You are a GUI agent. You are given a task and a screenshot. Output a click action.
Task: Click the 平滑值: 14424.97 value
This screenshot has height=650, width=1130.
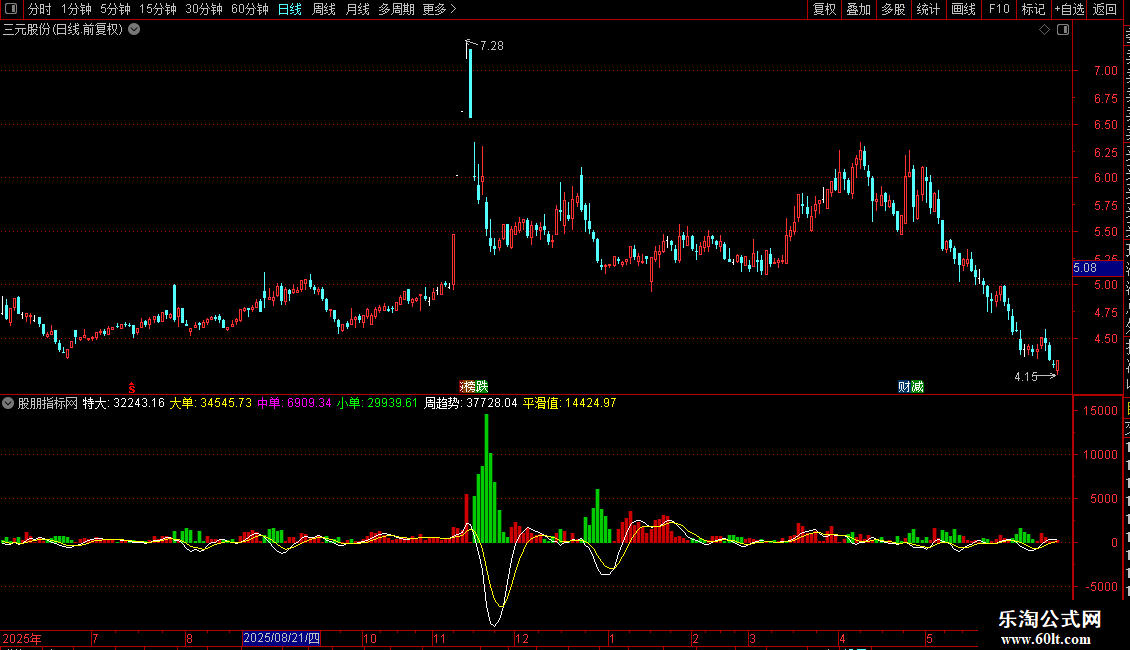pos(569,403)
